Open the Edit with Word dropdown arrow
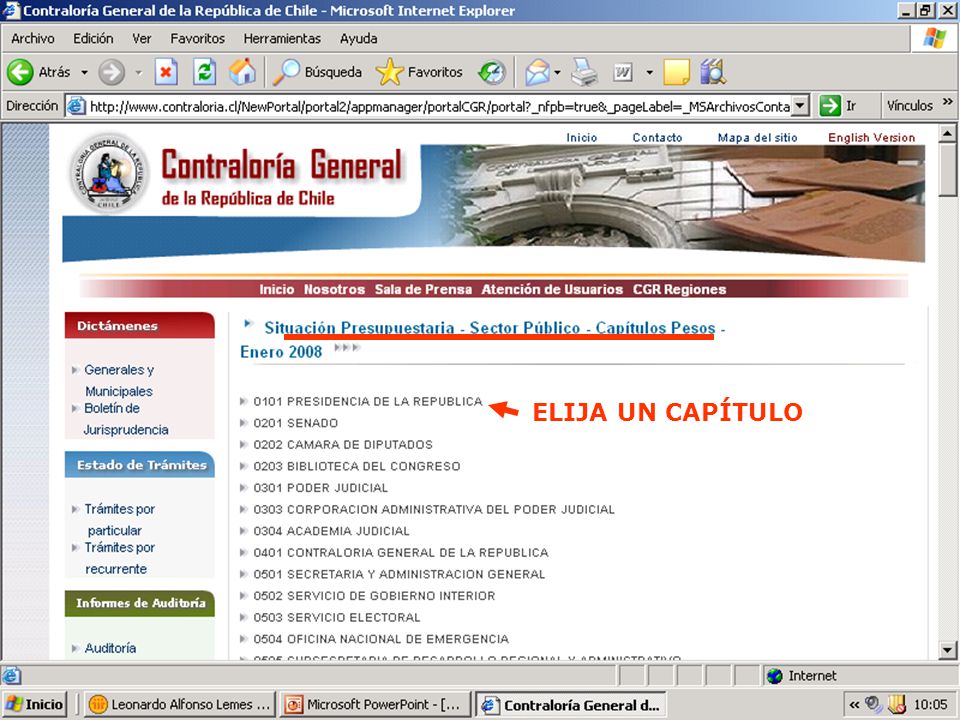Screen dimensions: 960x720 (649, 72)
